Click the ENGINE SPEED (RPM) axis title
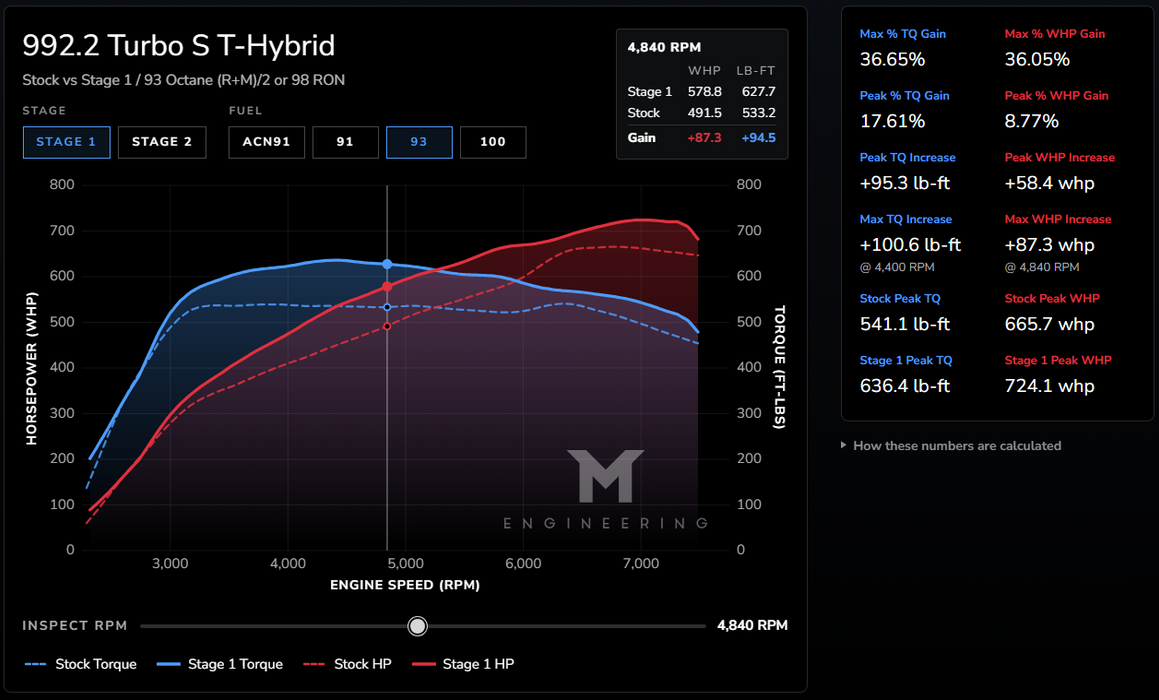 (x=405, y=585)
